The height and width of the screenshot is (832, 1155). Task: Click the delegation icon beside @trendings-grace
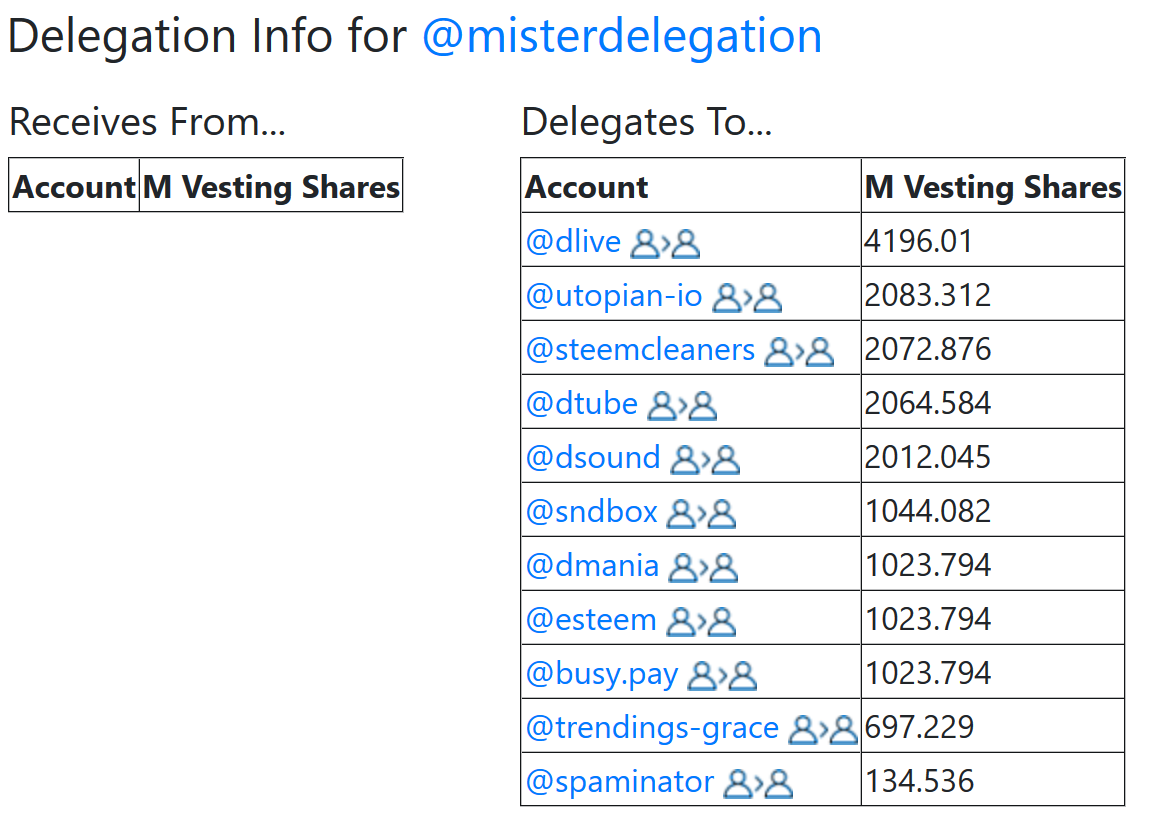823,729
